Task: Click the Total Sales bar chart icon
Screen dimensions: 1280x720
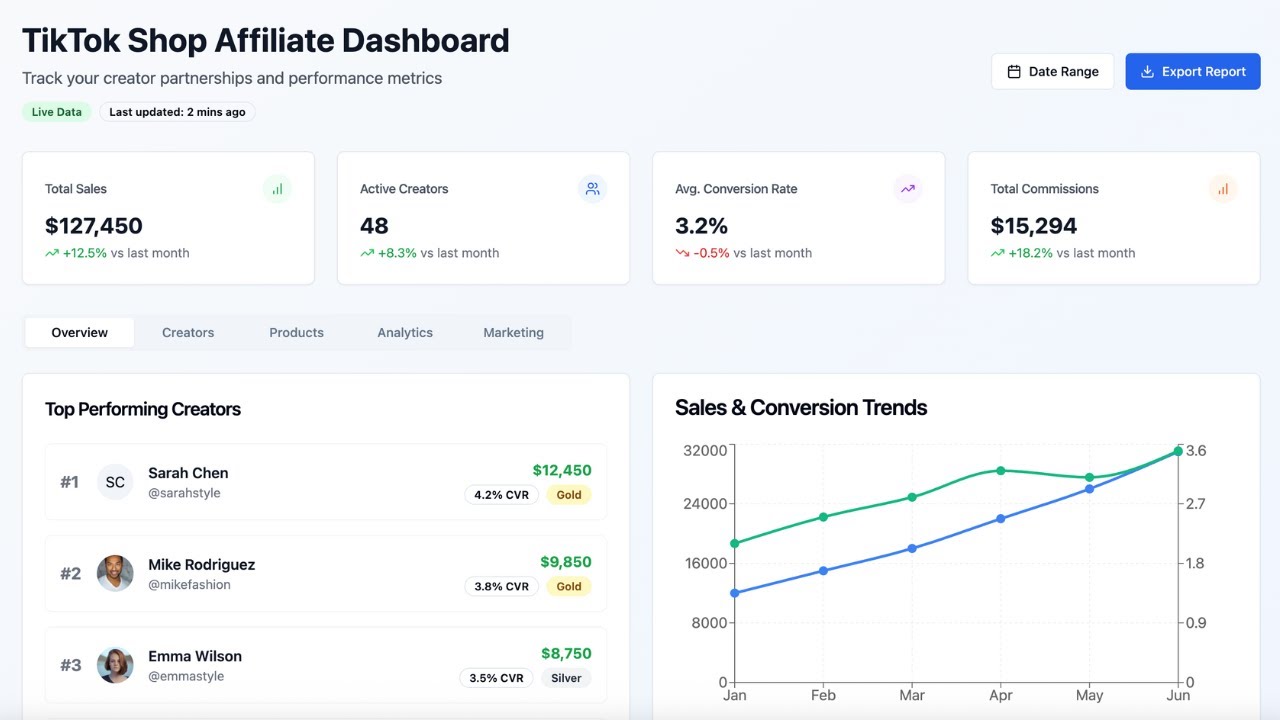Action: (x=277, y=188)
